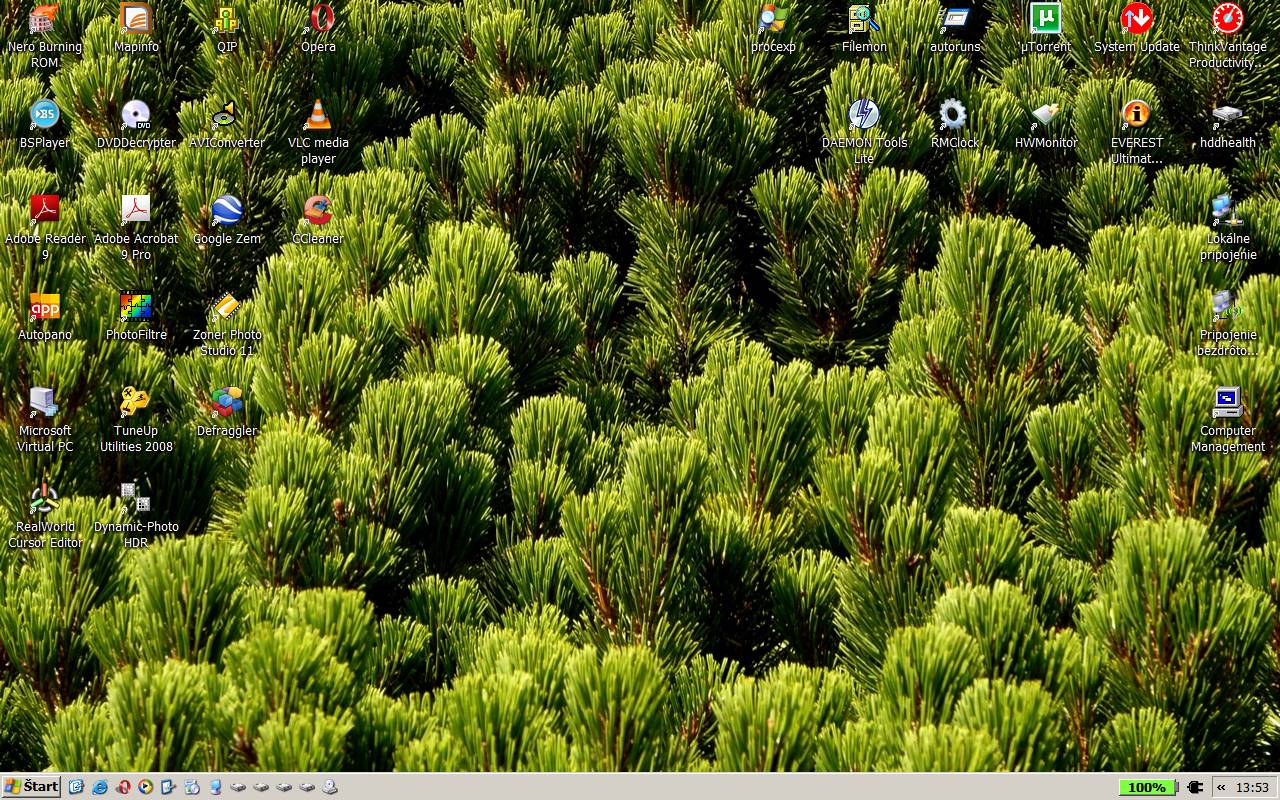Screen dimensions: 1280x800
Task: Click the Computer Management icon
Action: click(1227, 403)
